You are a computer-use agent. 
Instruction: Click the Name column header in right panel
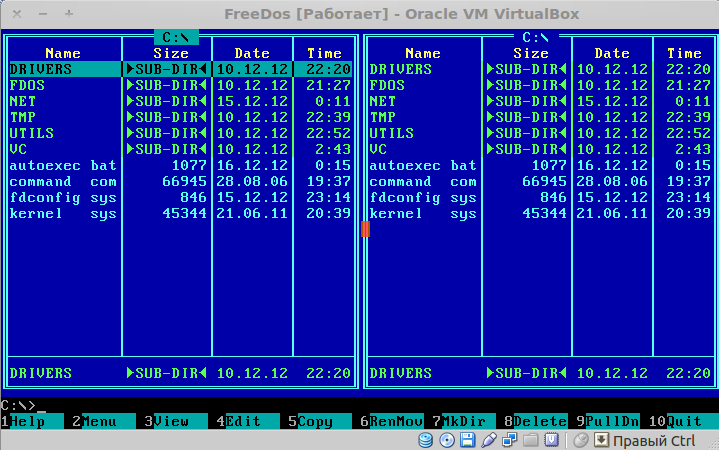tap(423, 53)
